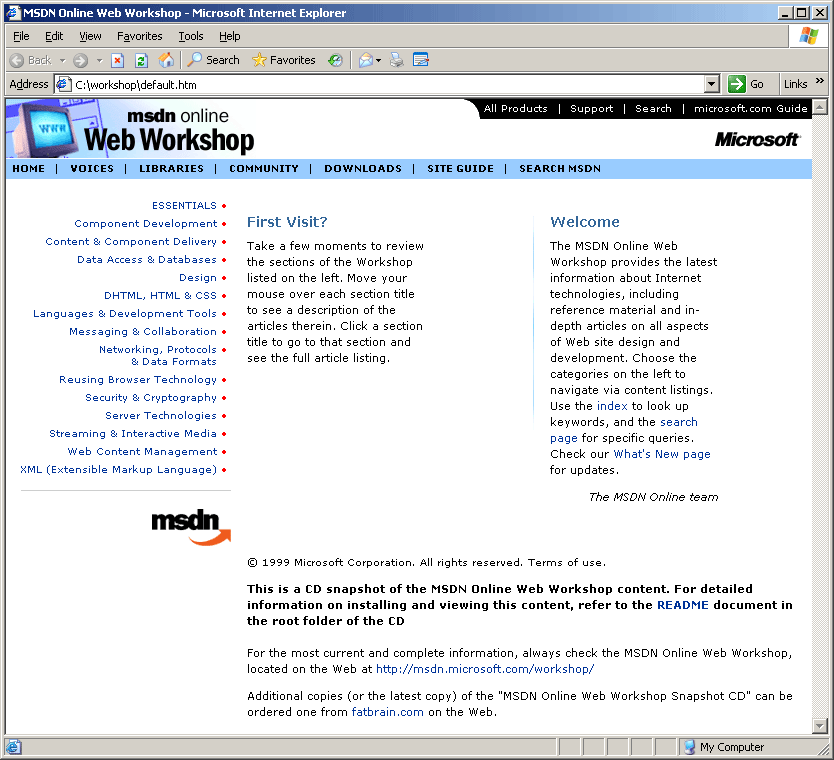Expand the Address bar dropdown list
Image resolution: width=834 pixels, height=760 pixels.
pos(712,84)
